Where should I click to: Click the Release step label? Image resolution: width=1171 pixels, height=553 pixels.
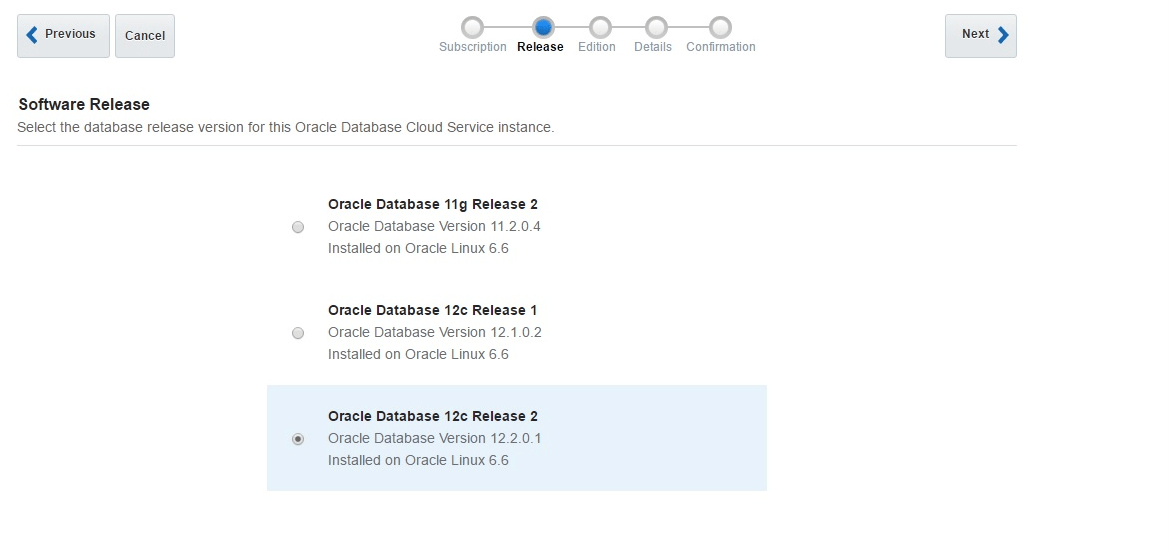pyautogui.click(x=540, y=47)
